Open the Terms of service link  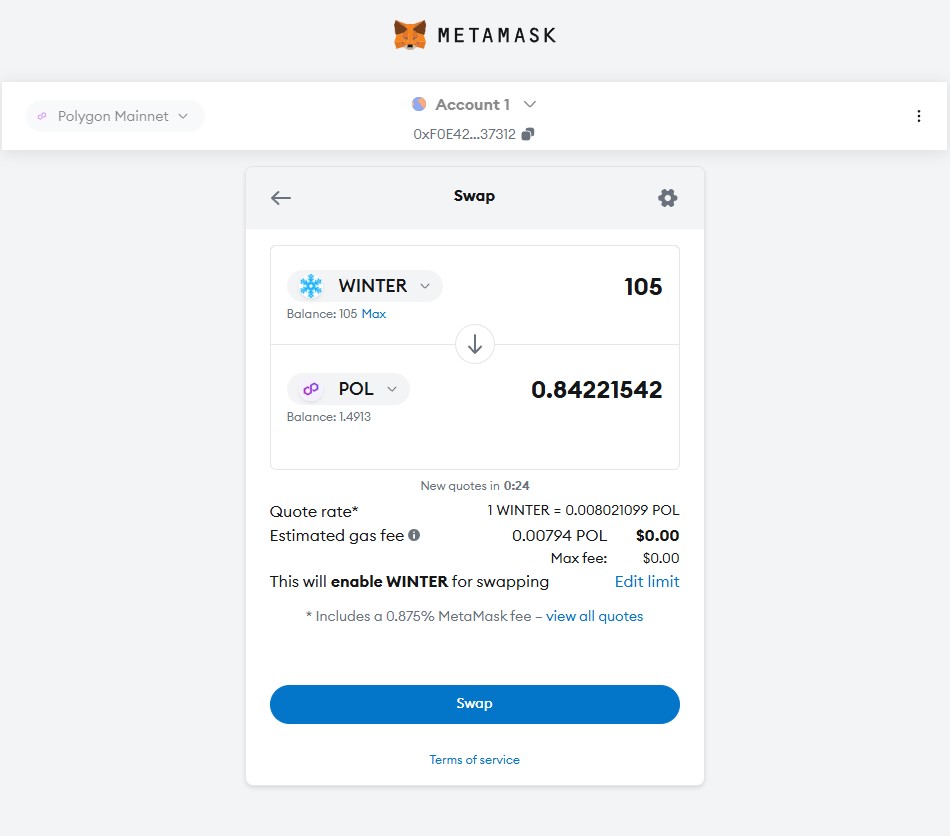tap(475, 760)
